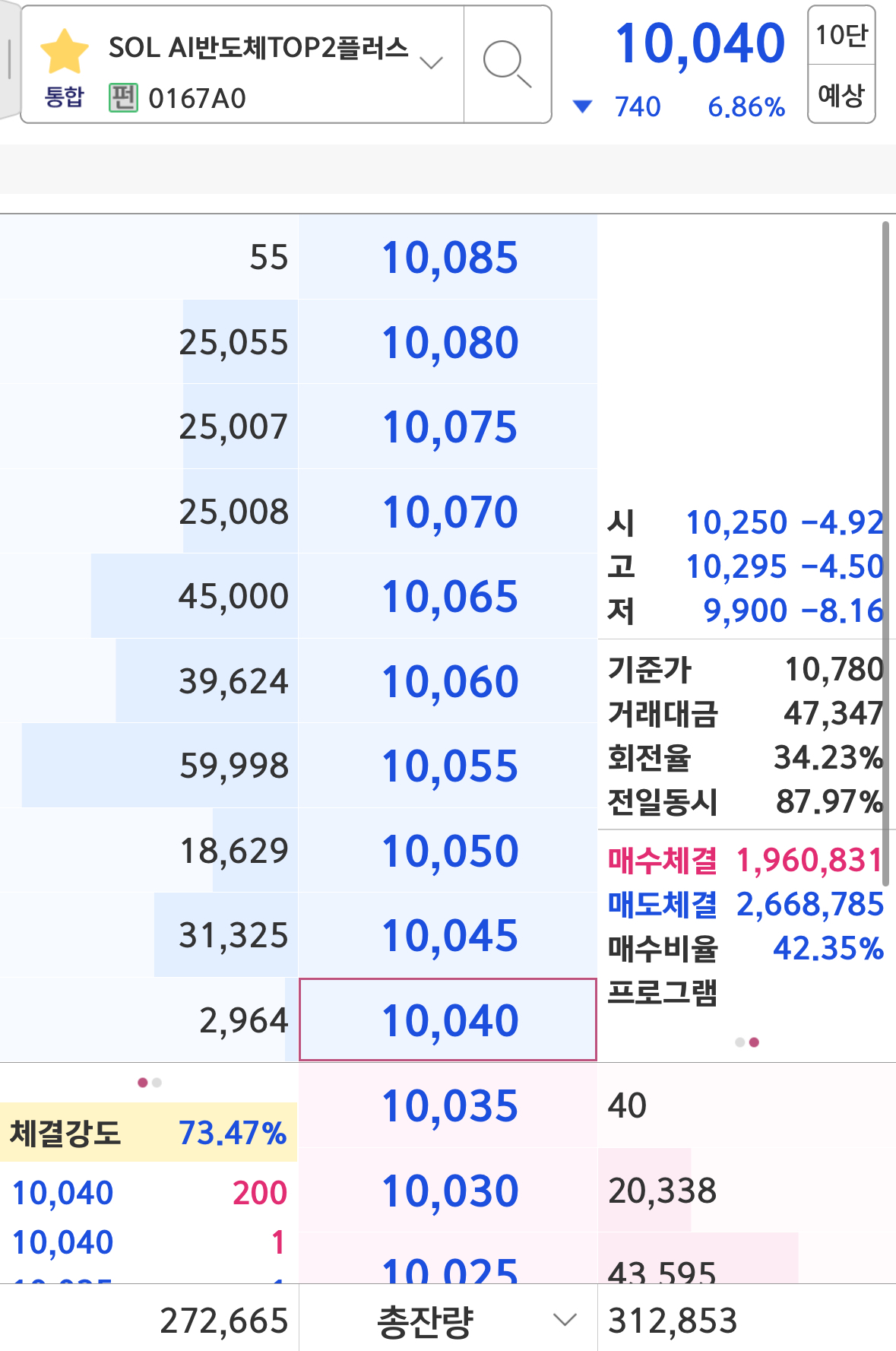
Task: Tap the 매수체결 1,960,831 row
Action: [745, 861]
